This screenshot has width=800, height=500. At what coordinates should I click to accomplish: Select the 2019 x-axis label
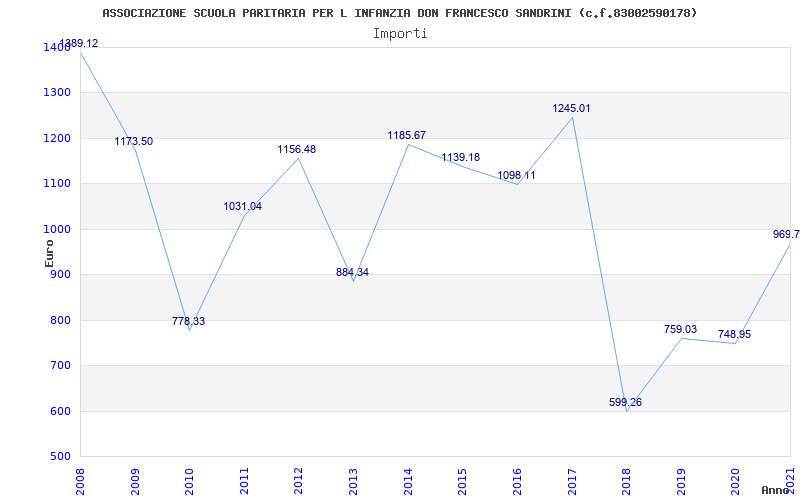[x=681, y=482]
